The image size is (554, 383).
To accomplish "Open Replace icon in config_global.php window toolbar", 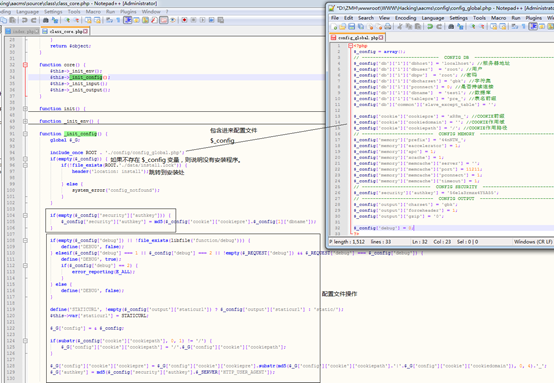I will [460, 26].
